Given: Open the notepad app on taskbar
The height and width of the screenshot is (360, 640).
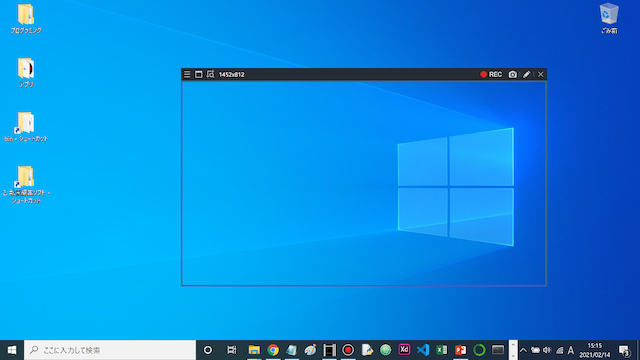Looking at the screenshot, I should tap(291, 350).
